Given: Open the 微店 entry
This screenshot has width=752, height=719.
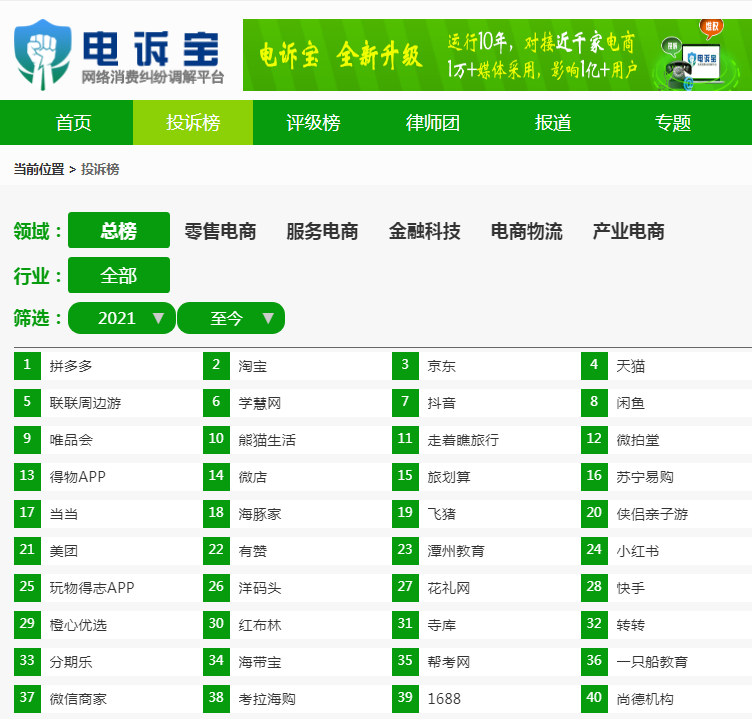Looking at the screenshot, I should click(x=253, y=477).
